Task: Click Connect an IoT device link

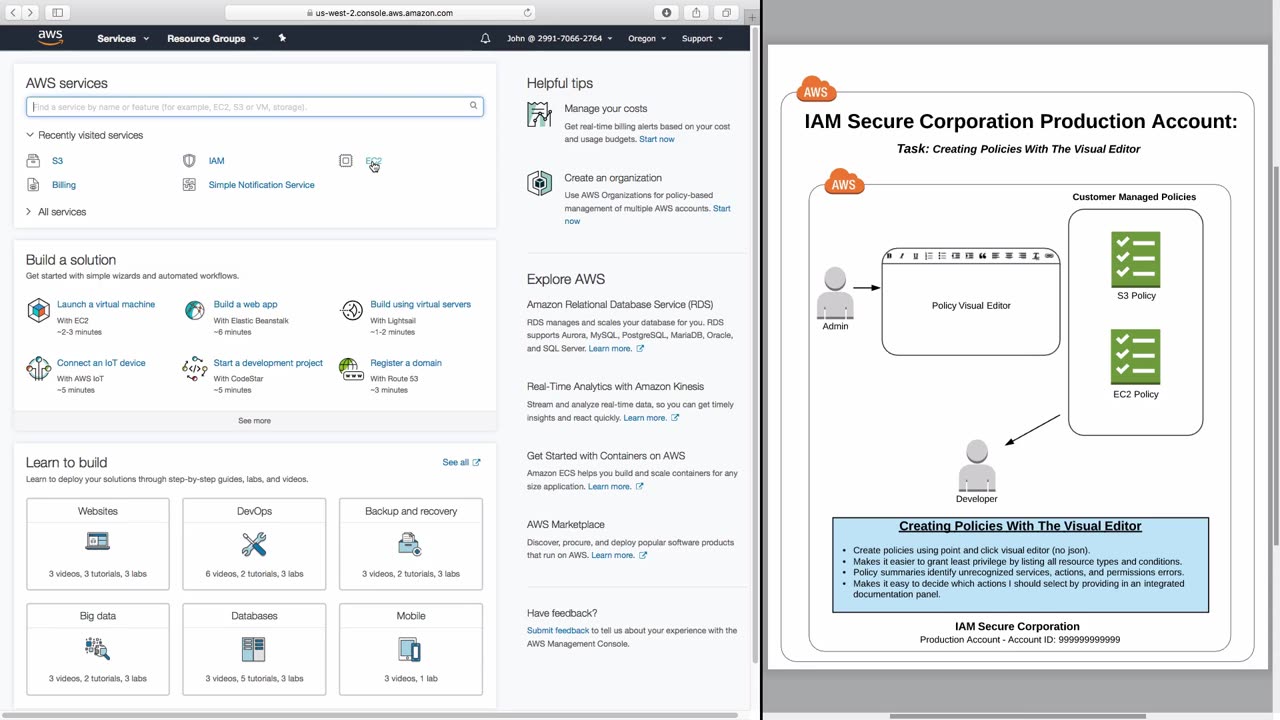Action: 101,363
